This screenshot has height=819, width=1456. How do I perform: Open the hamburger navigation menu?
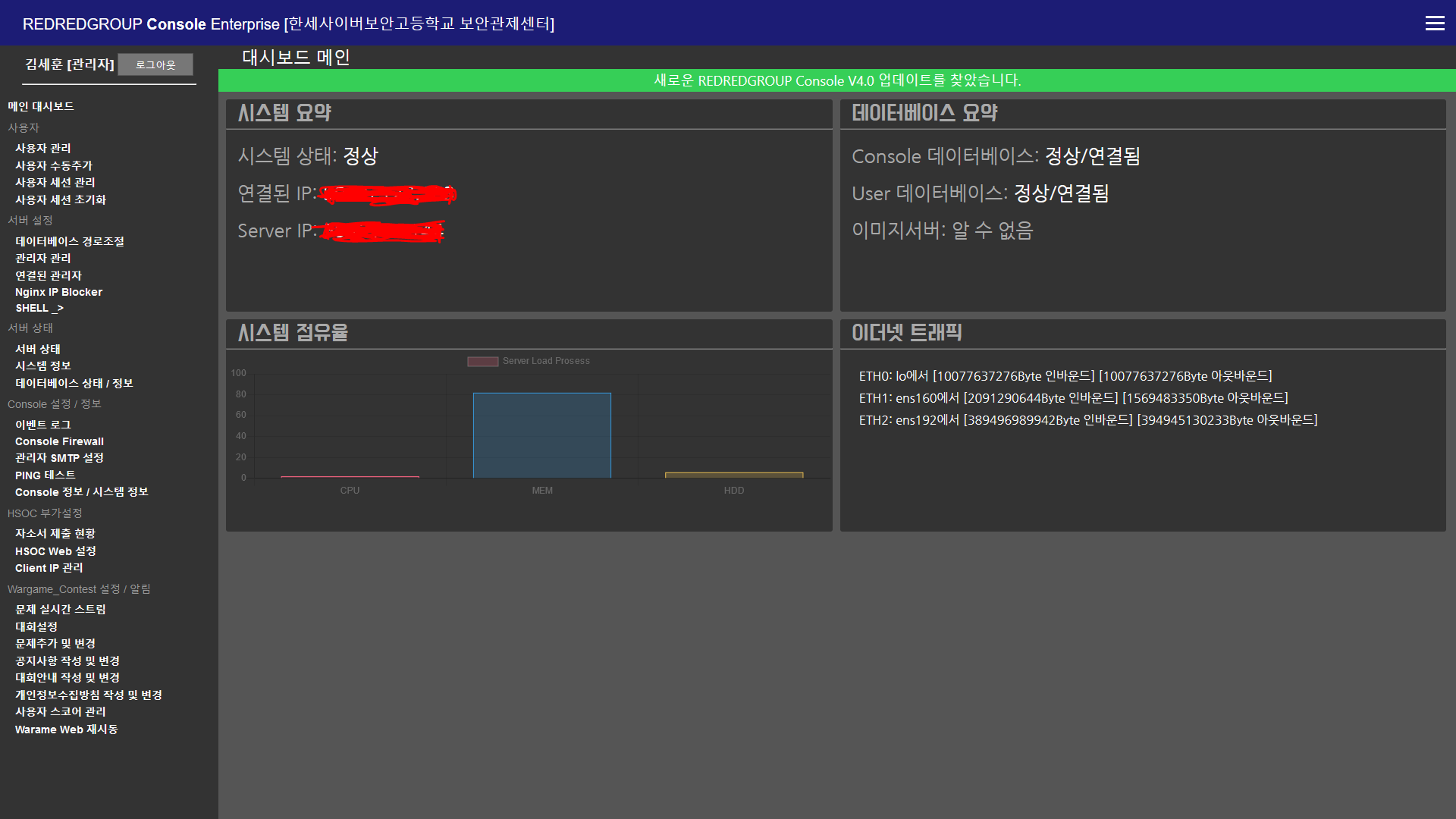(x=1435, y=24)
